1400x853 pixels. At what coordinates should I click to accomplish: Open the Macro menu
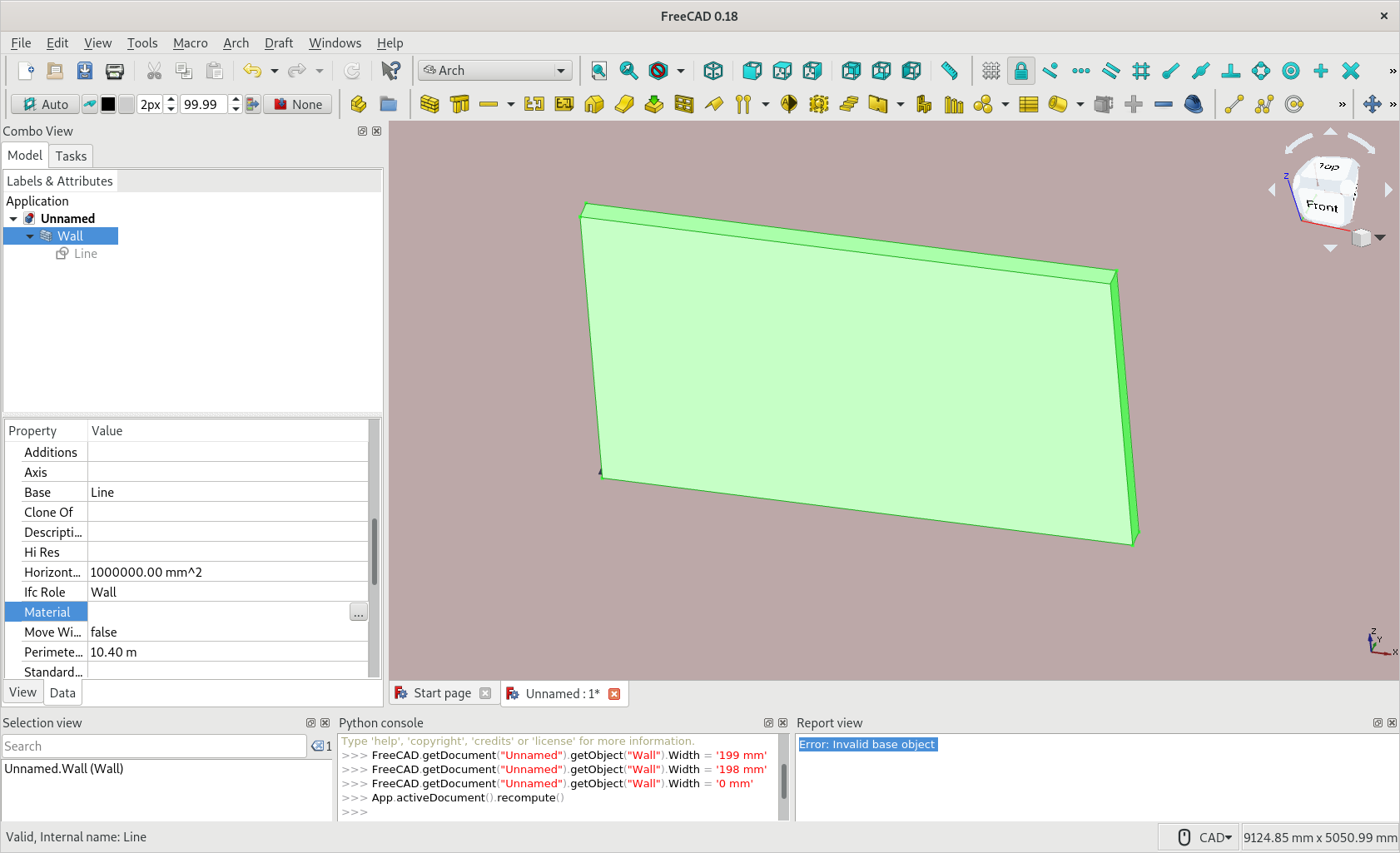(x=190, y=42)
